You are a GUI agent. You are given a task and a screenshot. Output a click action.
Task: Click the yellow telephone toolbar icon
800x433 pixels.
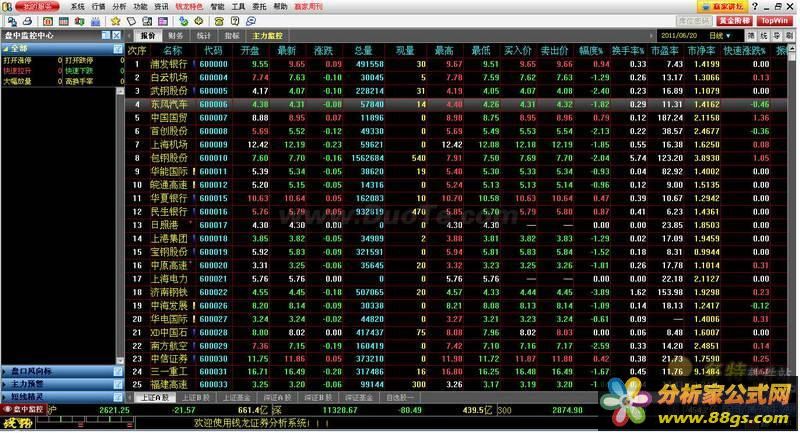(x=219, y=21)
